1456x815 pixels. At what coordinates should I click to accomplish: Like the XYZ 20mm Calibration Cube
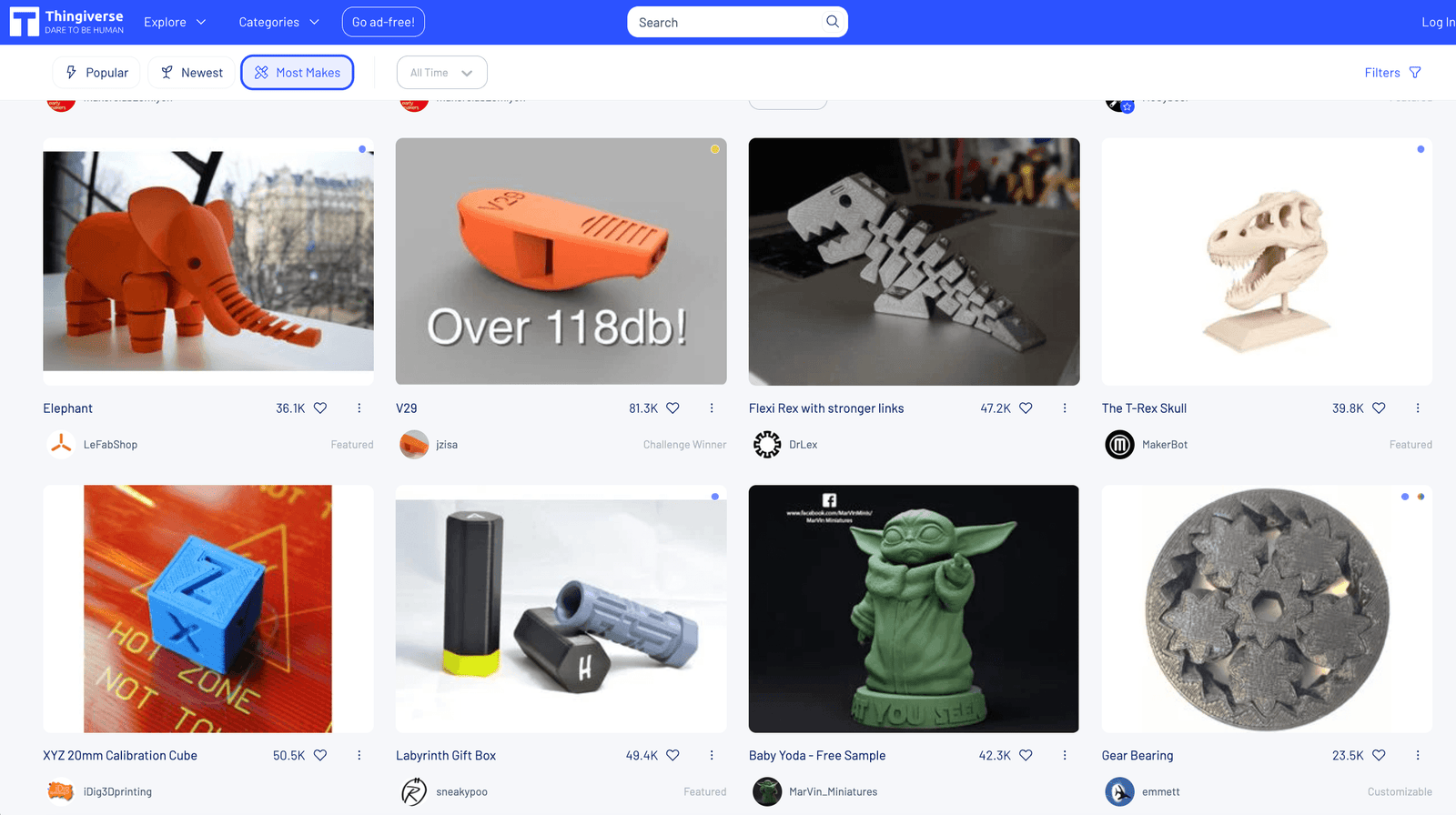coord(320,756)
